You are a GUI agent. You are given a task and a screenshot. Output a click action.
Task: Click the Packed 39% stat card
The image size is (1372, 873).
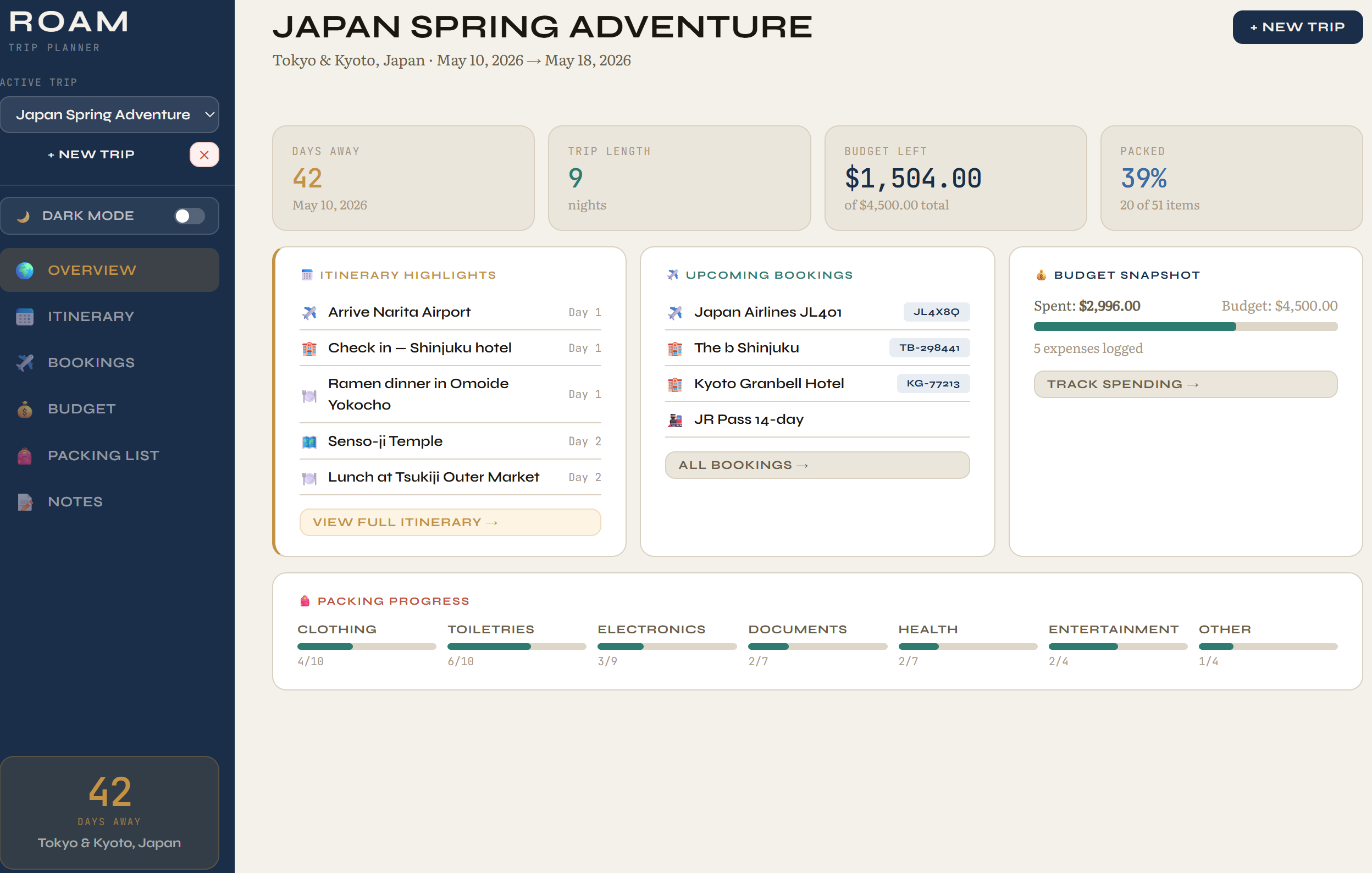pyautogui.click(x=1231, y=178)
